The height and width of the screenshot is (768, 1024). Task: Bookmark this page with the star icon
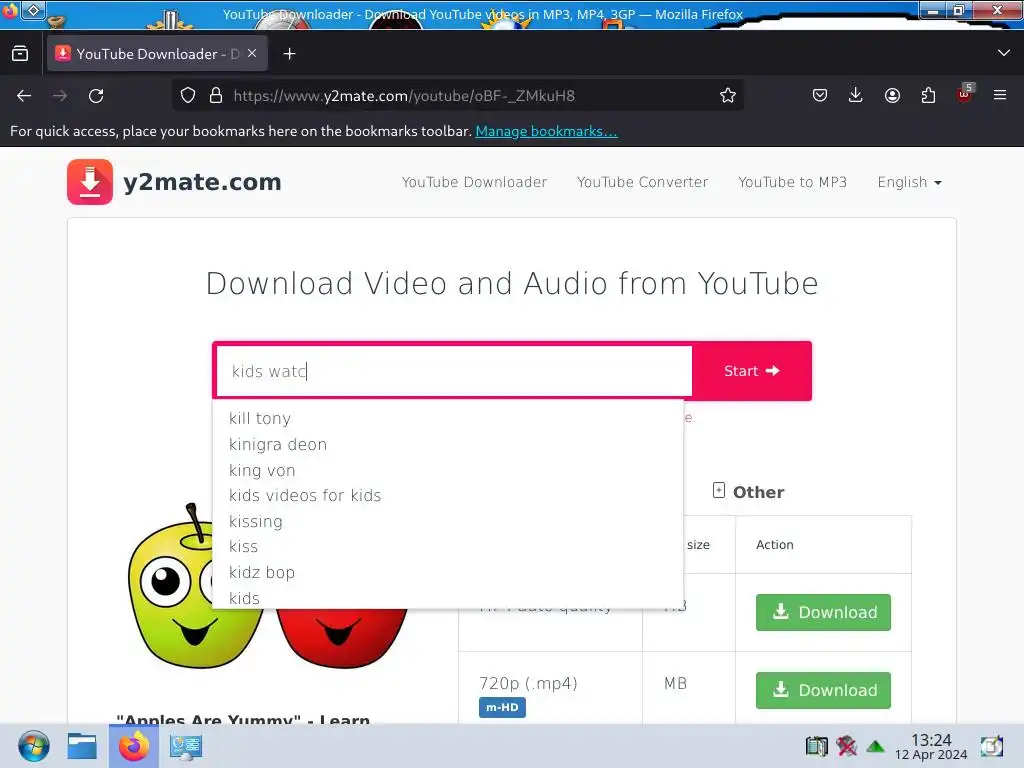coord(728,96)
